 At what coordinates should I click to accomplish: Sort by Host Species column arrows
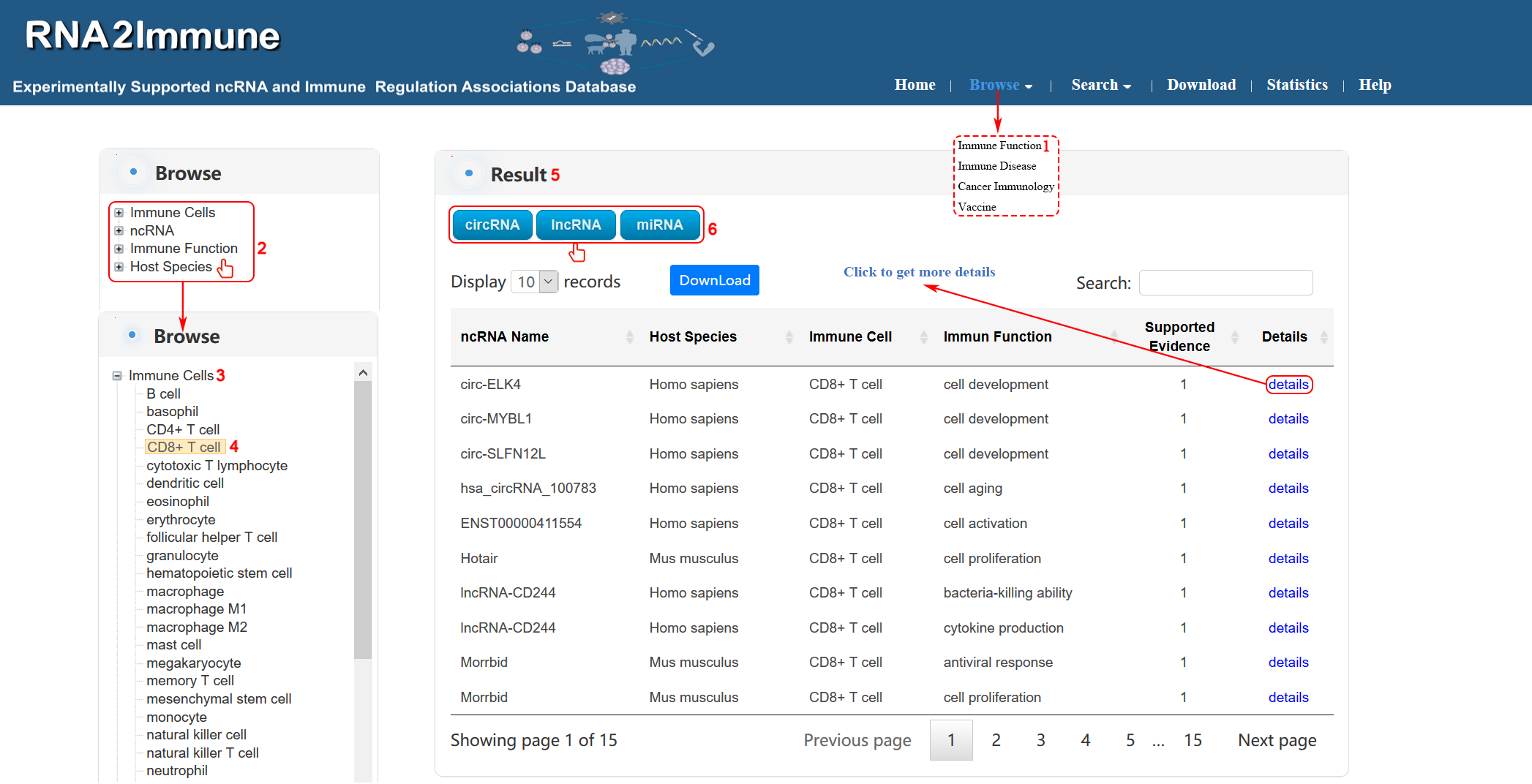click(789, 337)
